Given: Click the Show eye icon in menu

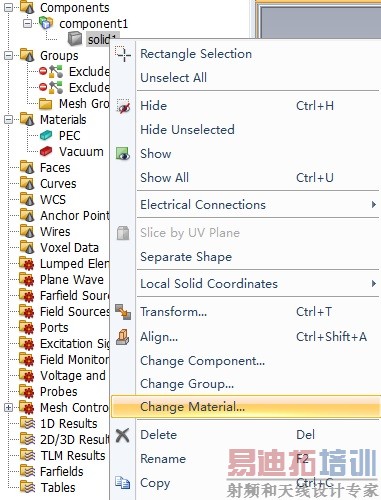Looking at the screenshot, I should coord(123,154).
